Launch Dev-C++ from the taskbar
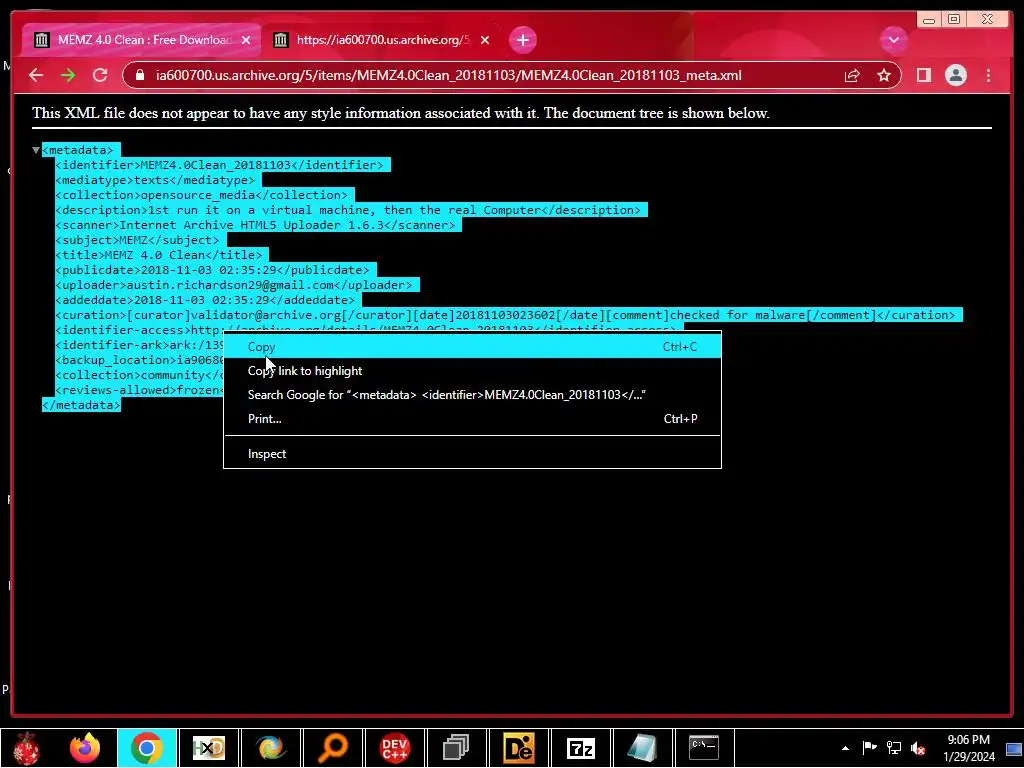 (394, 748)
